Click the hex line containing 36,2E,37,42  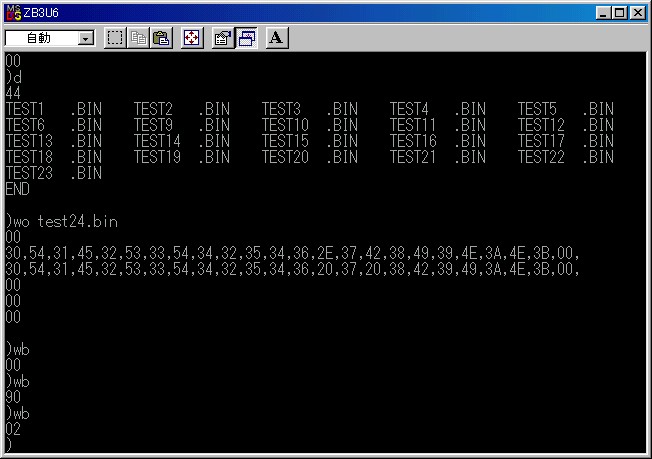(x=292, y=253)
